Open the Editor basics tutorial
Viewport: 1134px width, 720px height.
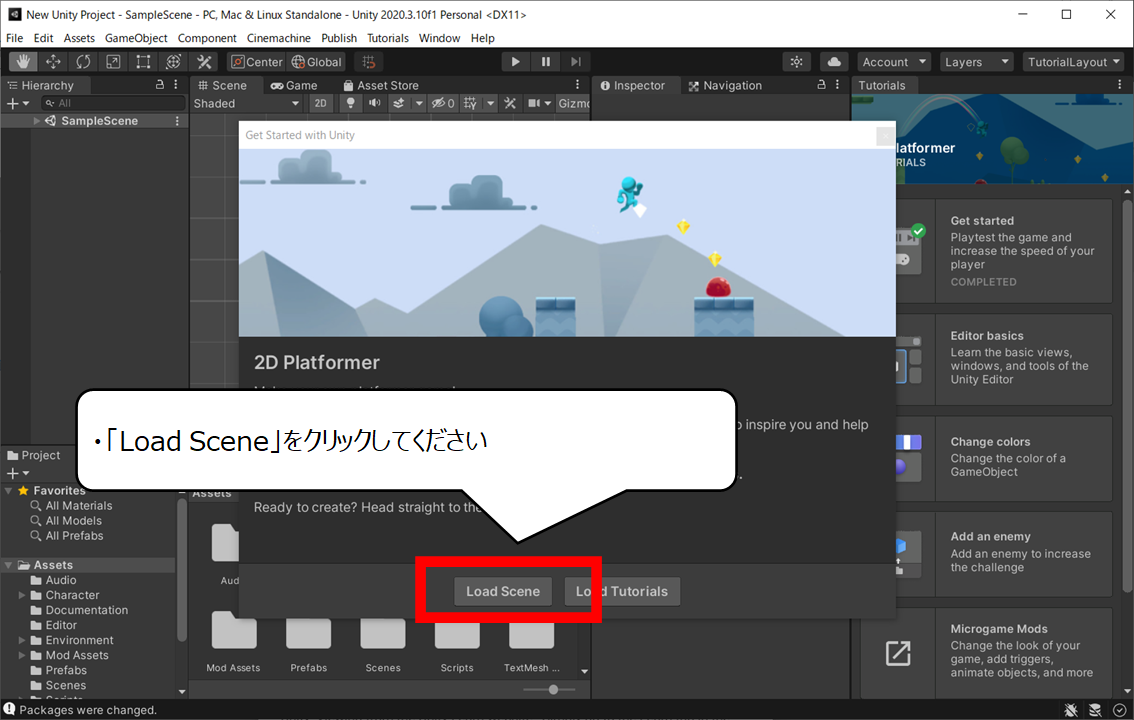pyautogui.click(x=1005, y=359)
